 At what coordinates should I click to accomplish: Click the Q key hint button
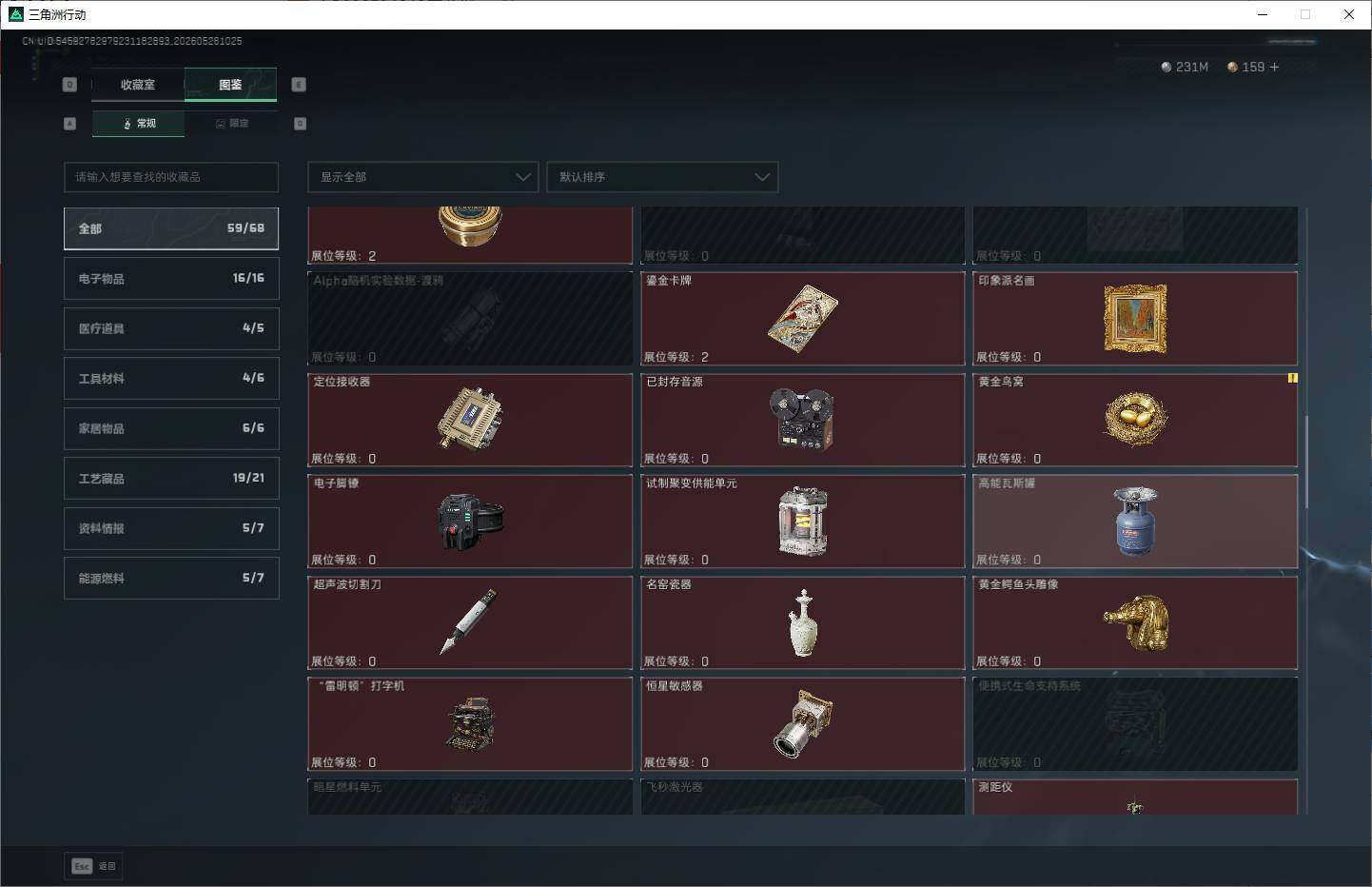point(69,85)
